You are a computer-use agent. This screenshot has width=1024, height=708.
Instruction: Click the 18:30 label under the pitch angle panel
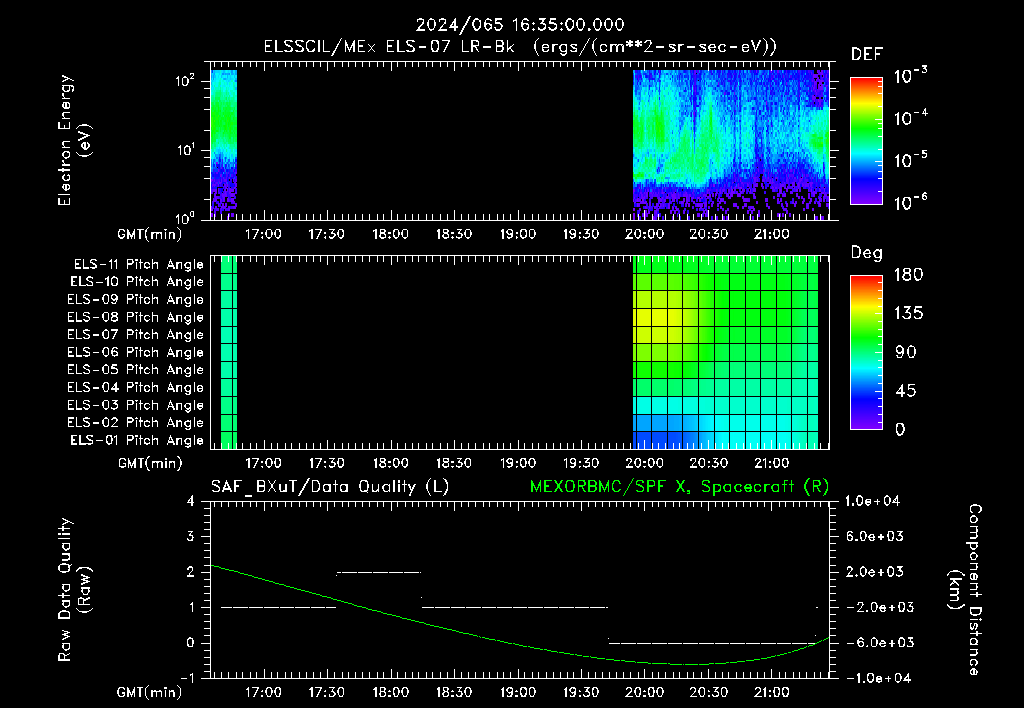pos(454,463)
